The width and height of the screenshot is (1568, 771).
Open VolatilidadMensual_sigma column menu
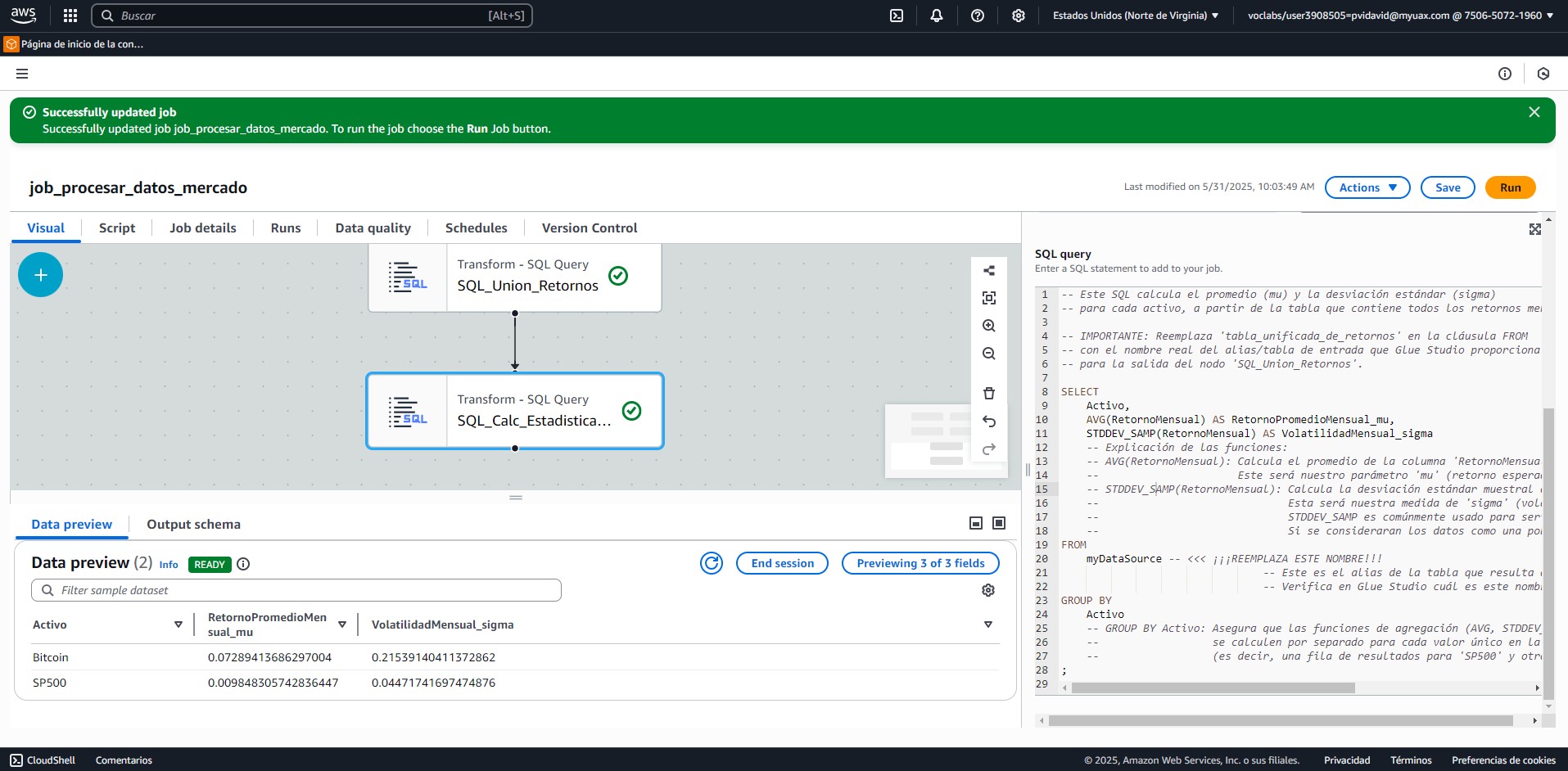988,624
